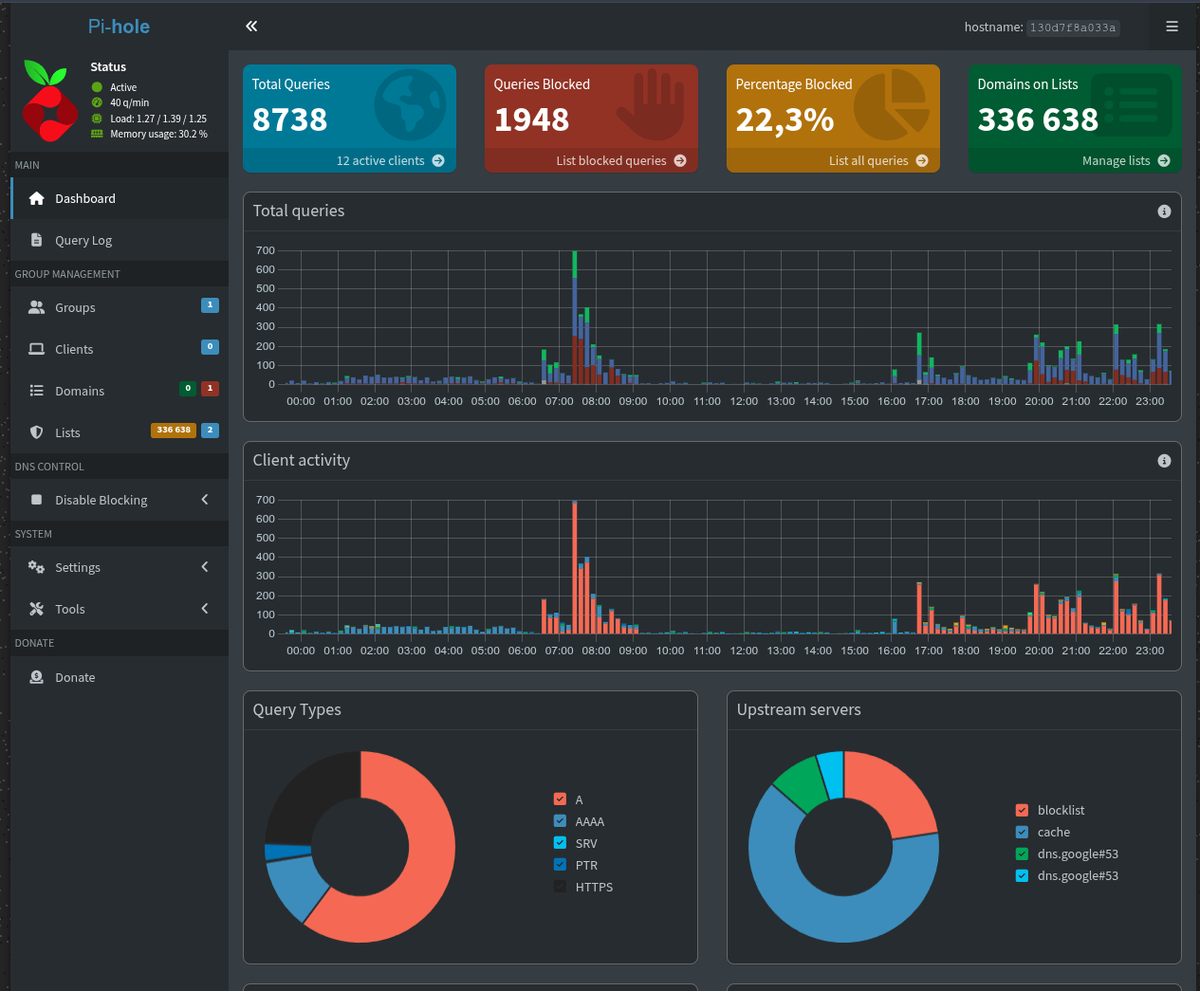
Task: Click the Pi-hole raspberry logo
Action: coord(50,99)
